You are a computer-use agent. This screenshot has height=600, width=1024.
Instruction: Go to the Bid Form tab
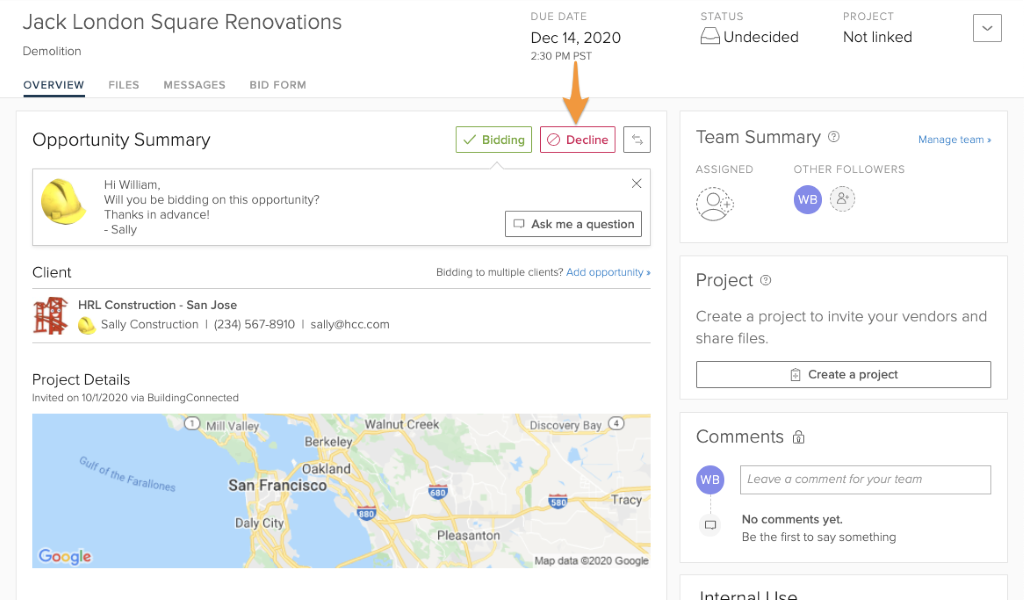pos(277,86)
